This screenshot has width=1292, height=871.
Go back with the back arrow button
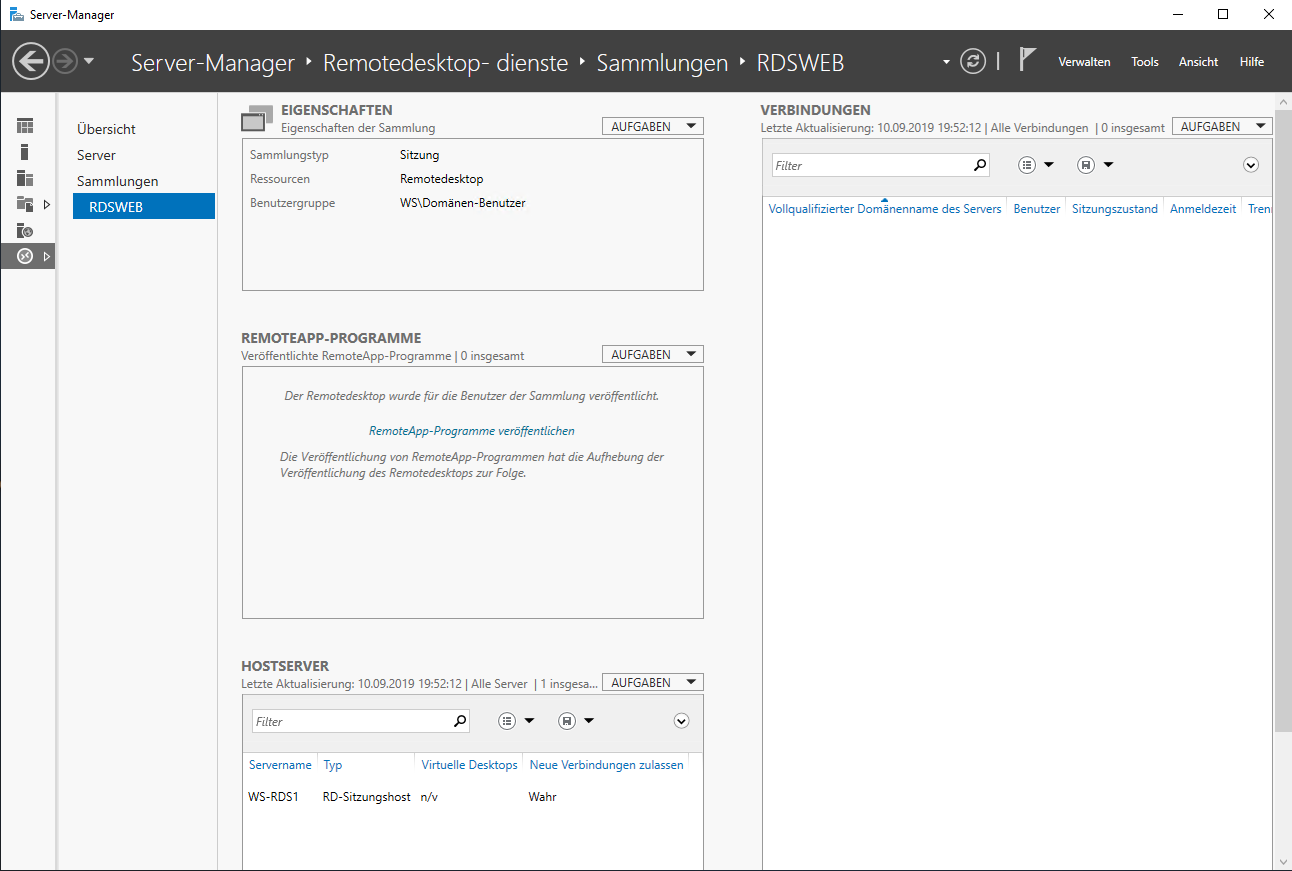coord(31,62)
